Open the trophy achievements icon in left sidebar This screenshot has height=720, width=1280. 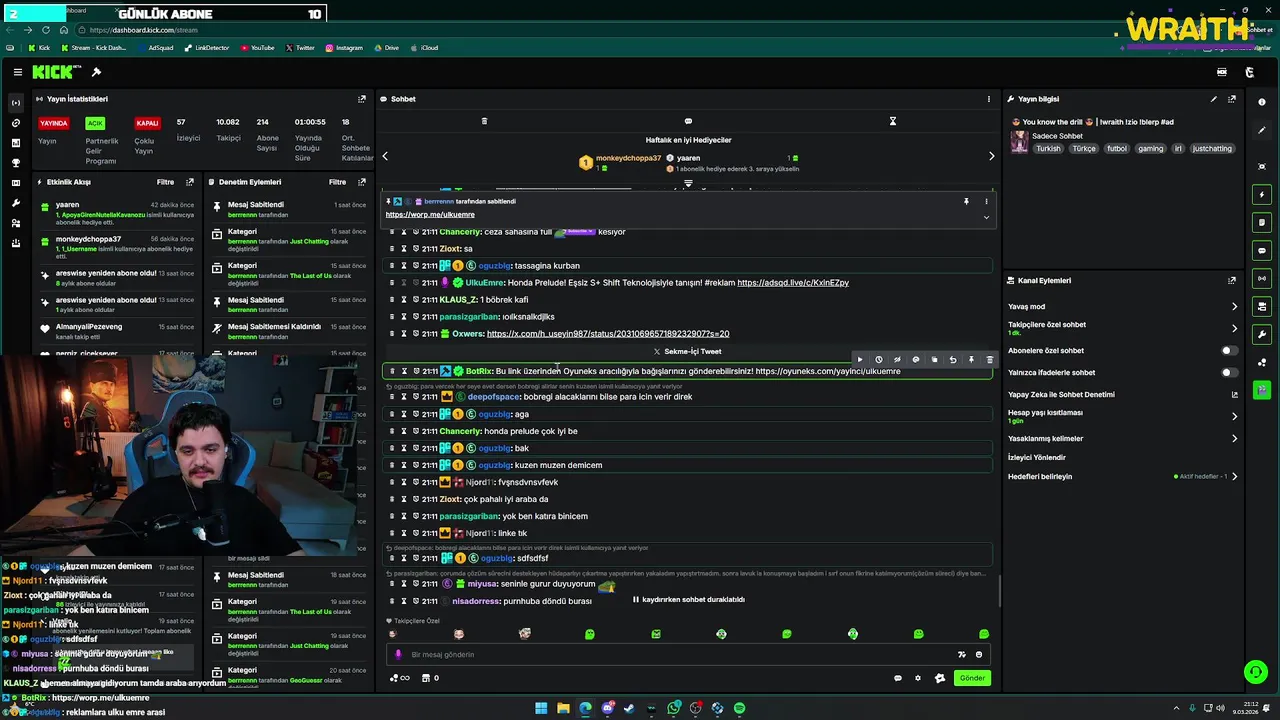15,163
